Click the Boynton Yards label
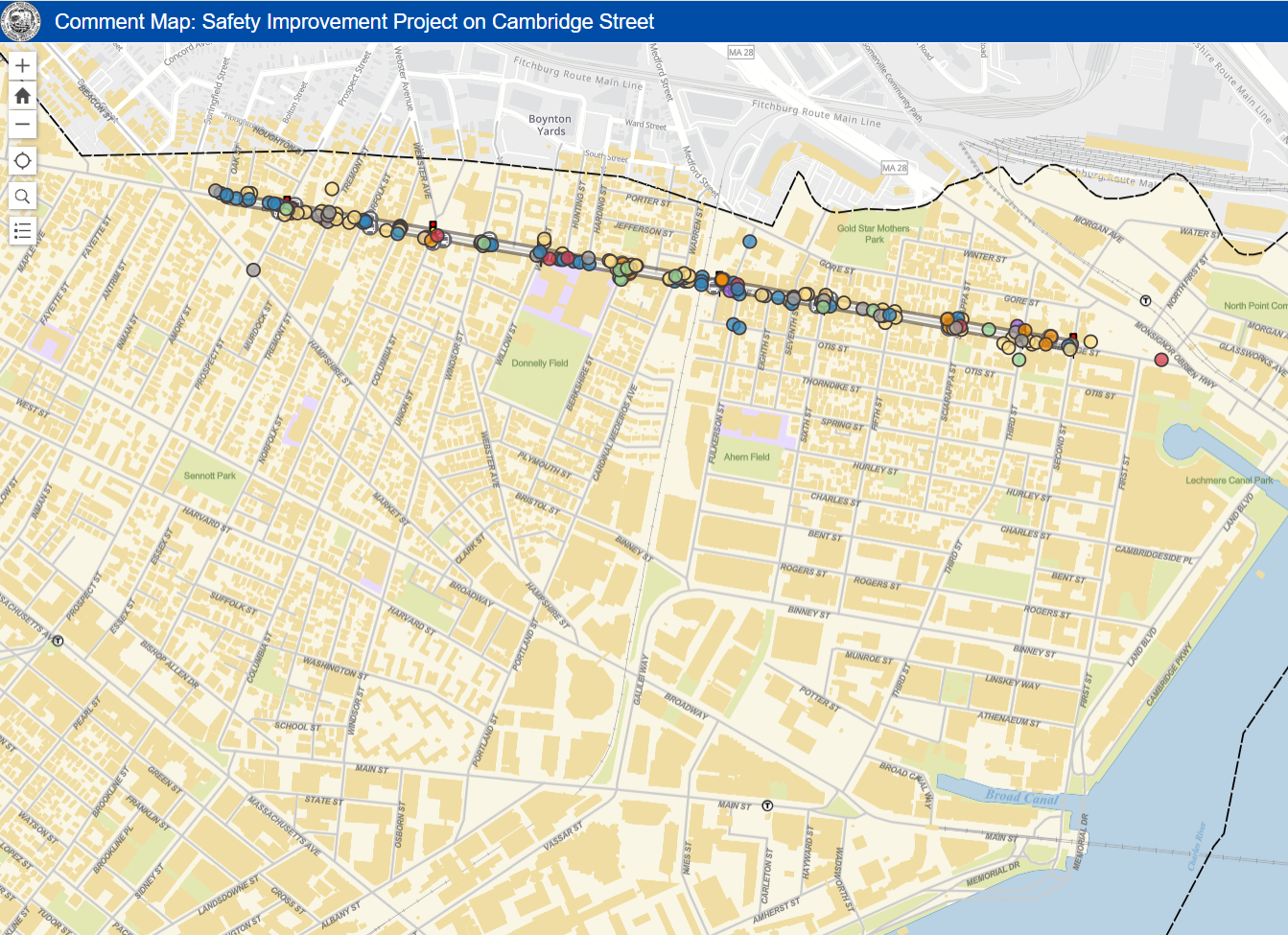 [550, 125]
